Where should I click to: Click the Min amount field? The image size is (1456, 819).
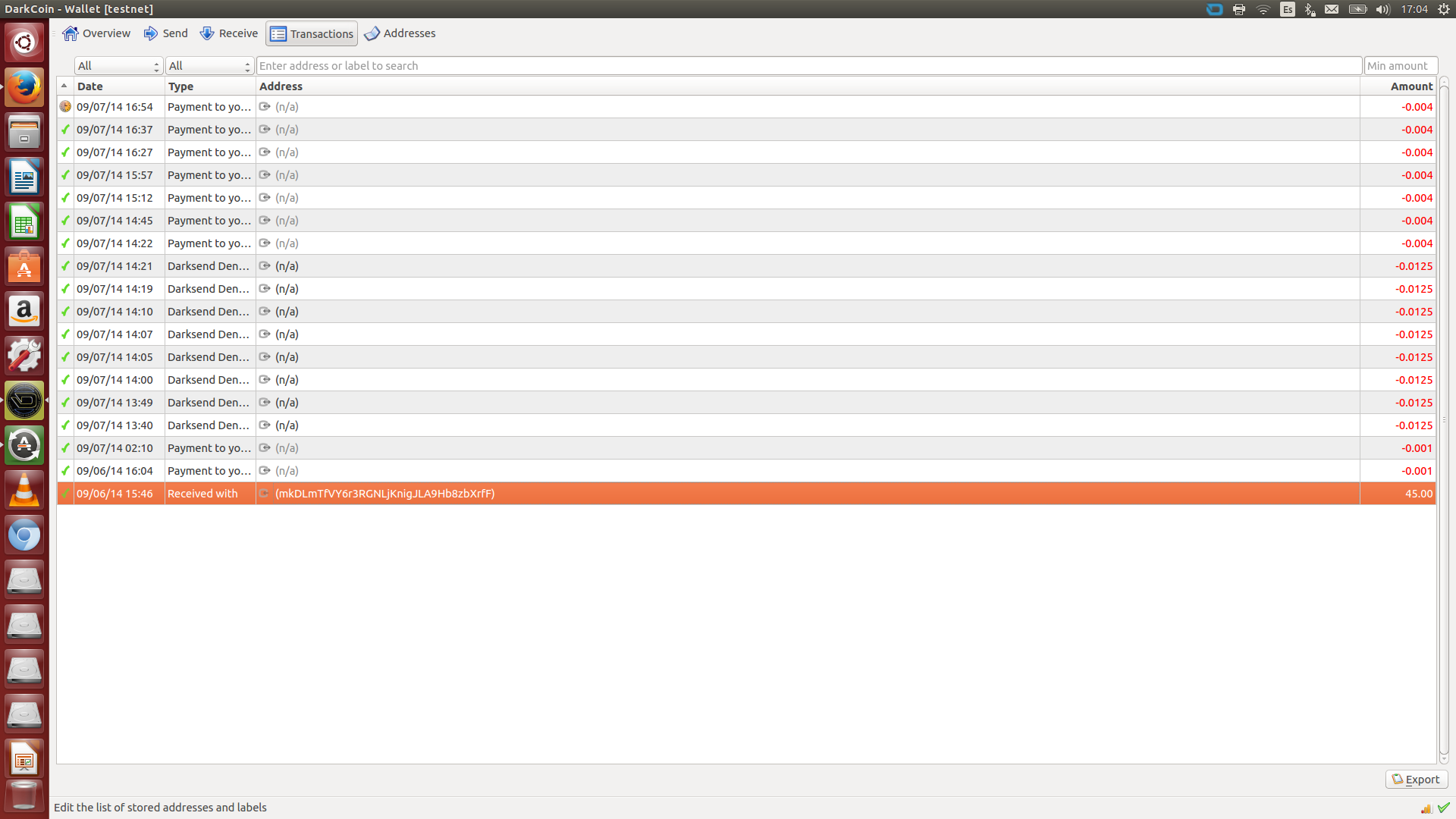[1401, 66]
